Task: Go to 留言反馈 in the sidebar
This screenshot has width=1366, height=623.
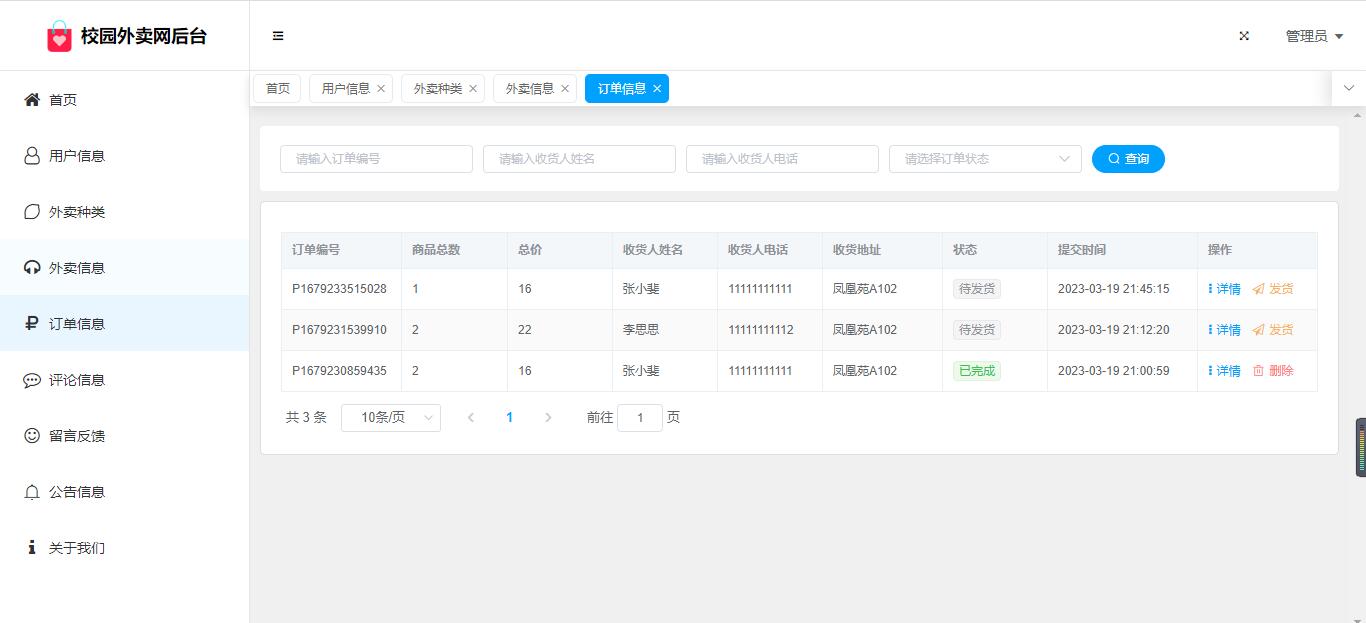Action: click(77, 436)
